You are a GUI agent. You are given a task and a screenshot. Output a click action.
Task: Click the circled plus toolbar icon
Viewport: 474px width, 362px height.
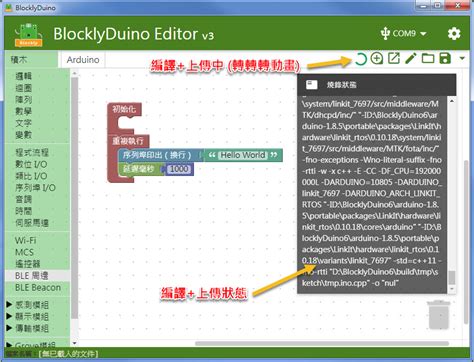click(377, 59)
